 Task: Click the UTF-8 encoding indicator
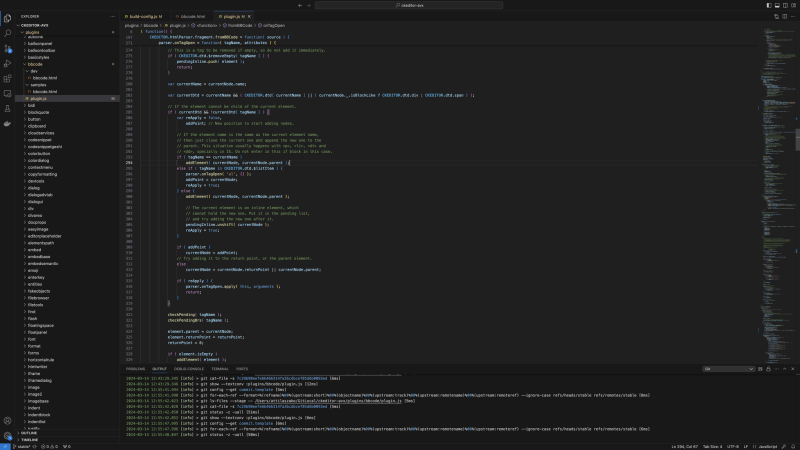(x=733, y=446)
